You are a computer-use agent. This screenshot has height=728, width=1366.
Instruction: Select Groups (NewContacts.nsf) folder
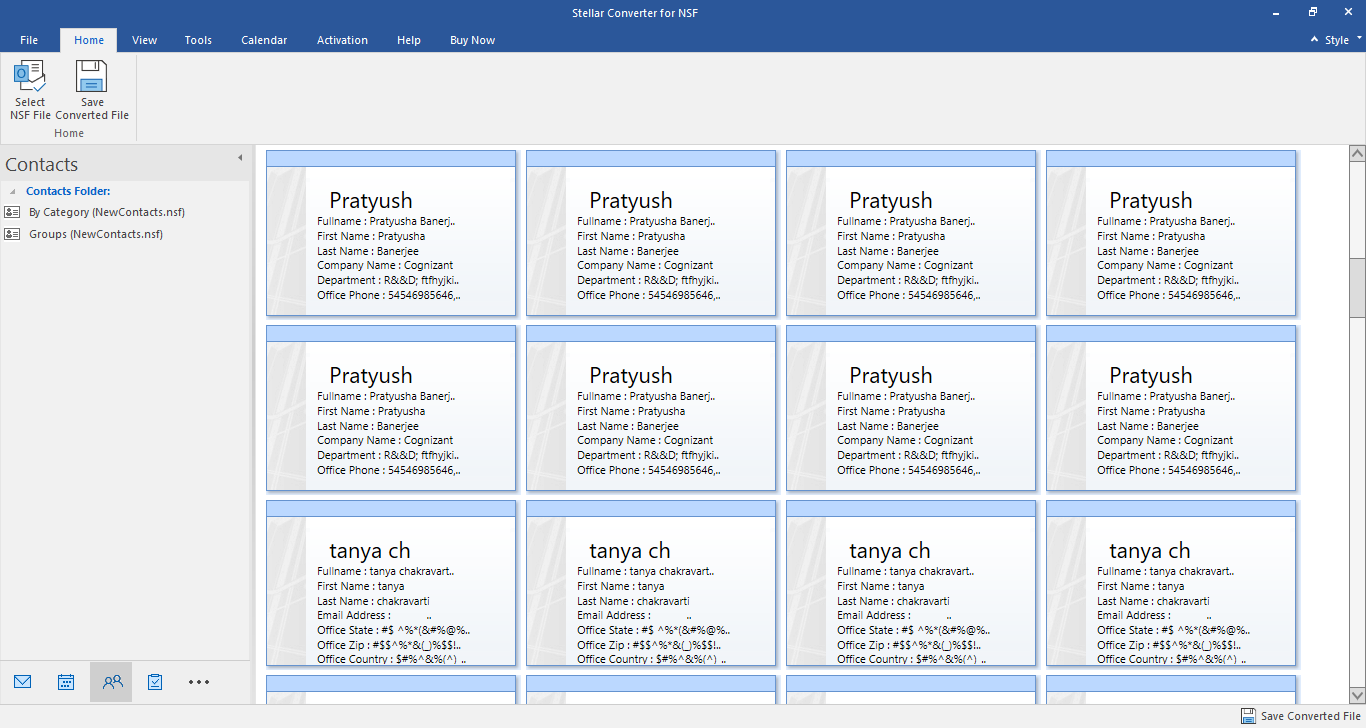point(96,234)
